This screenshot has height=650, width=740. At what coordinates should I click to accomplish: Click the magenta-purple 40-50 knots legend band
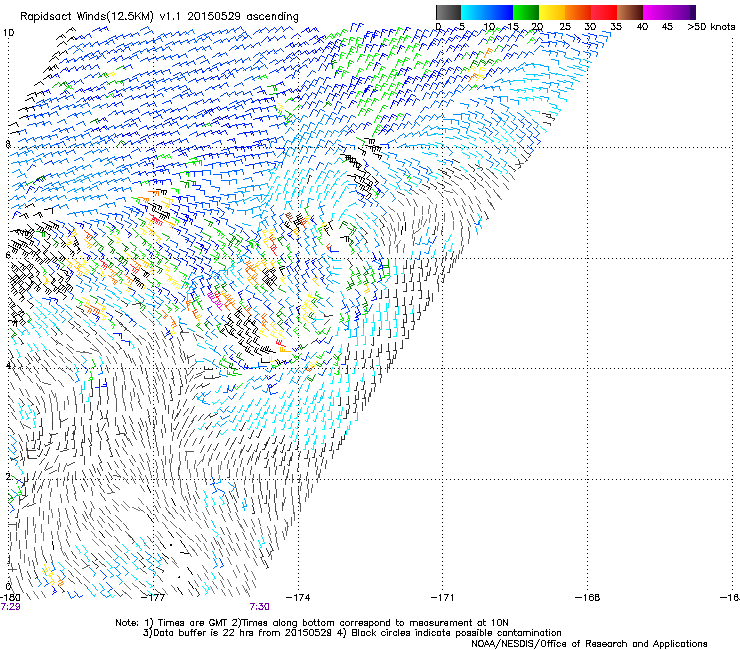[x=669, y=12]
